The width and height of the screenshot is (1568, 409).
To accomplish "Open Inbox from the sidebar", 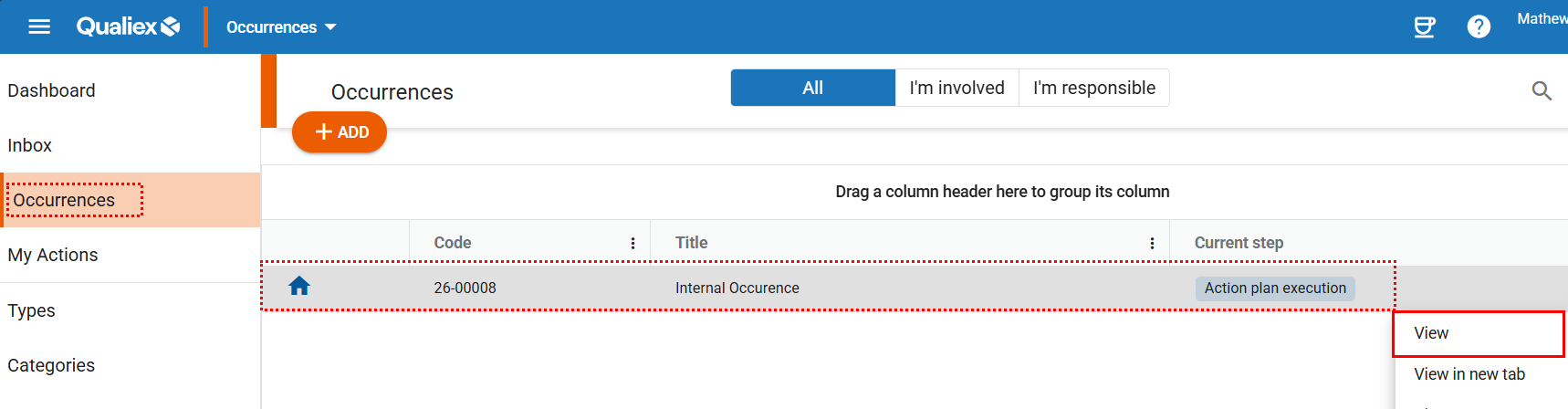I will click(x=30, y=145).
